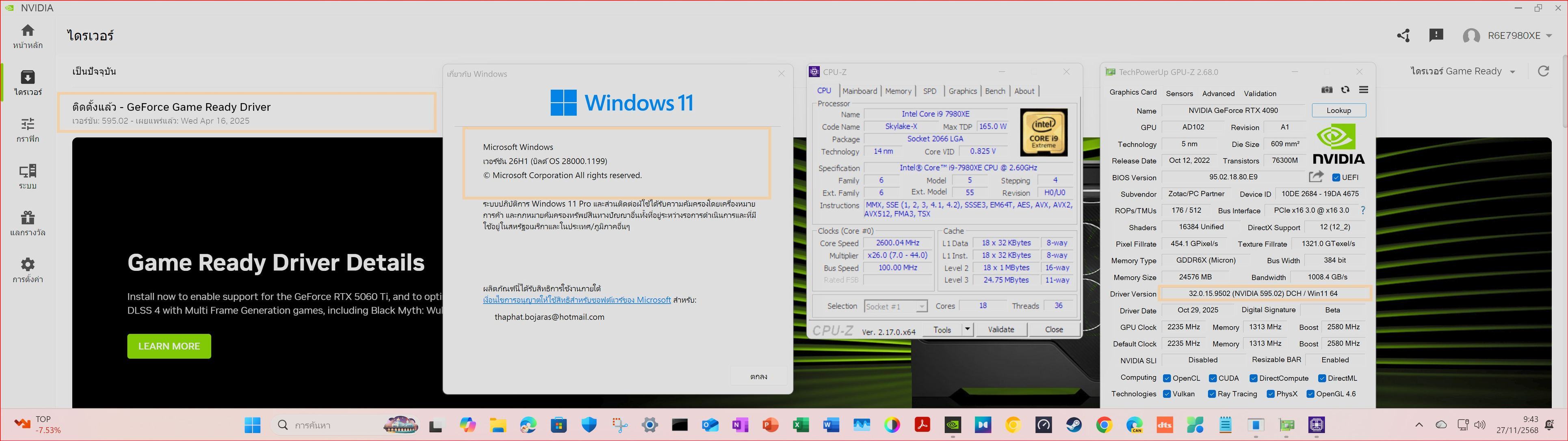The image size is (1568, 441).
Task: Toggle the UEFI checkbox in GPU-Z
Action: tap(1336, 177)
